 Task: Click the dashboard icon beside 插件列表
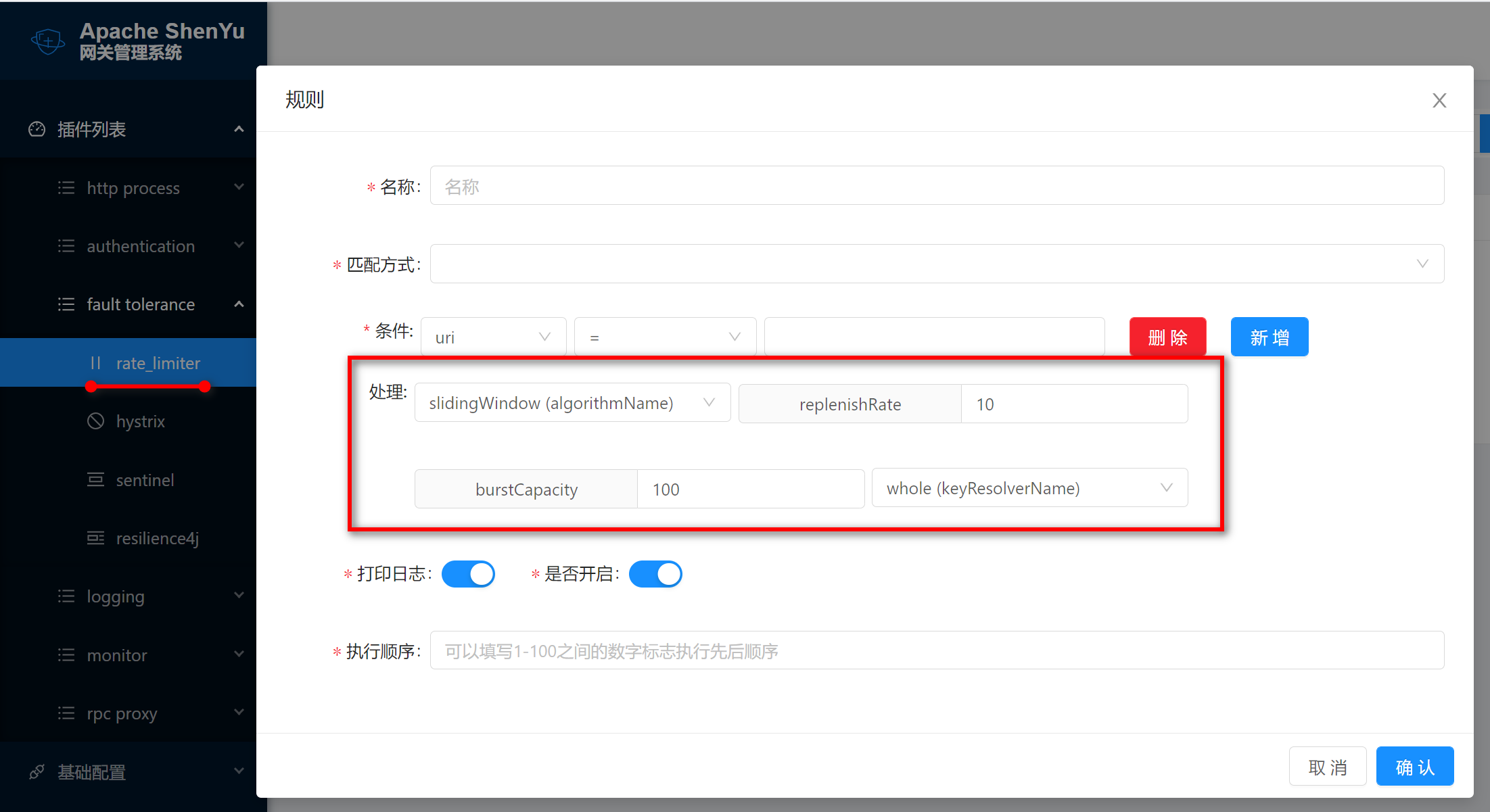pyautogui.click(x=36, y=128)
